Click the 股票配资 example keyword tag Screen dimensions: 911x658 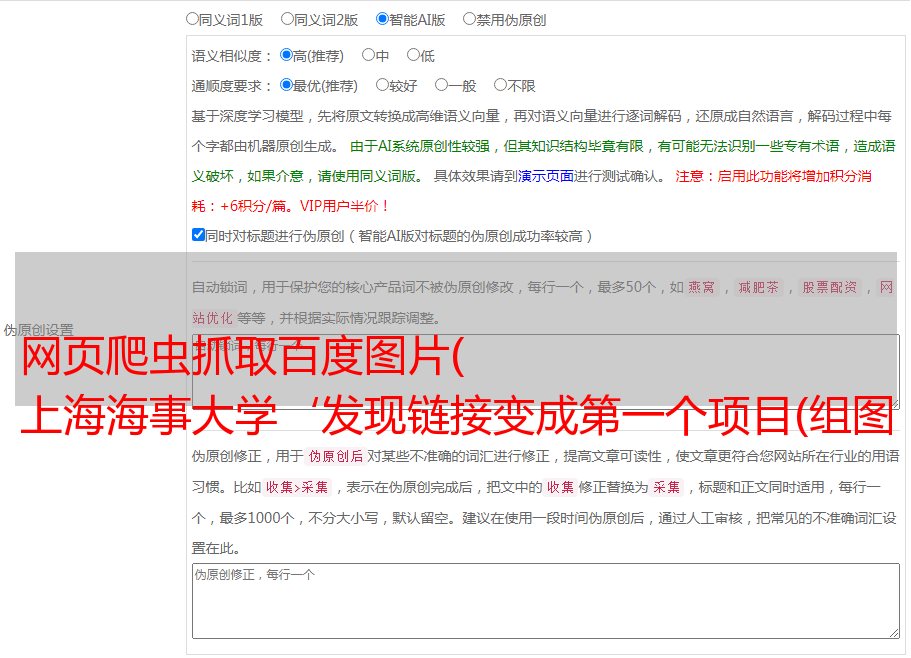point(829,288)
